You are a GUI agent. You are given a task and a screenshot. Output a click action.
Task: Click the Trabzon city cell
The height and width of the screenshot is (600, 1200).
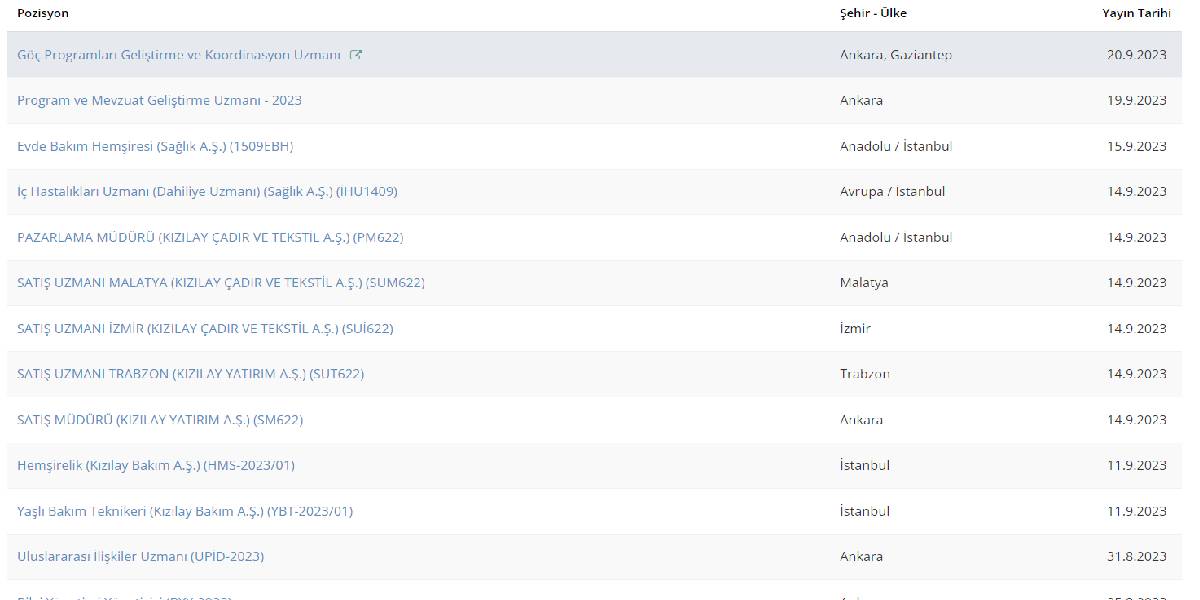pos(865,374)
